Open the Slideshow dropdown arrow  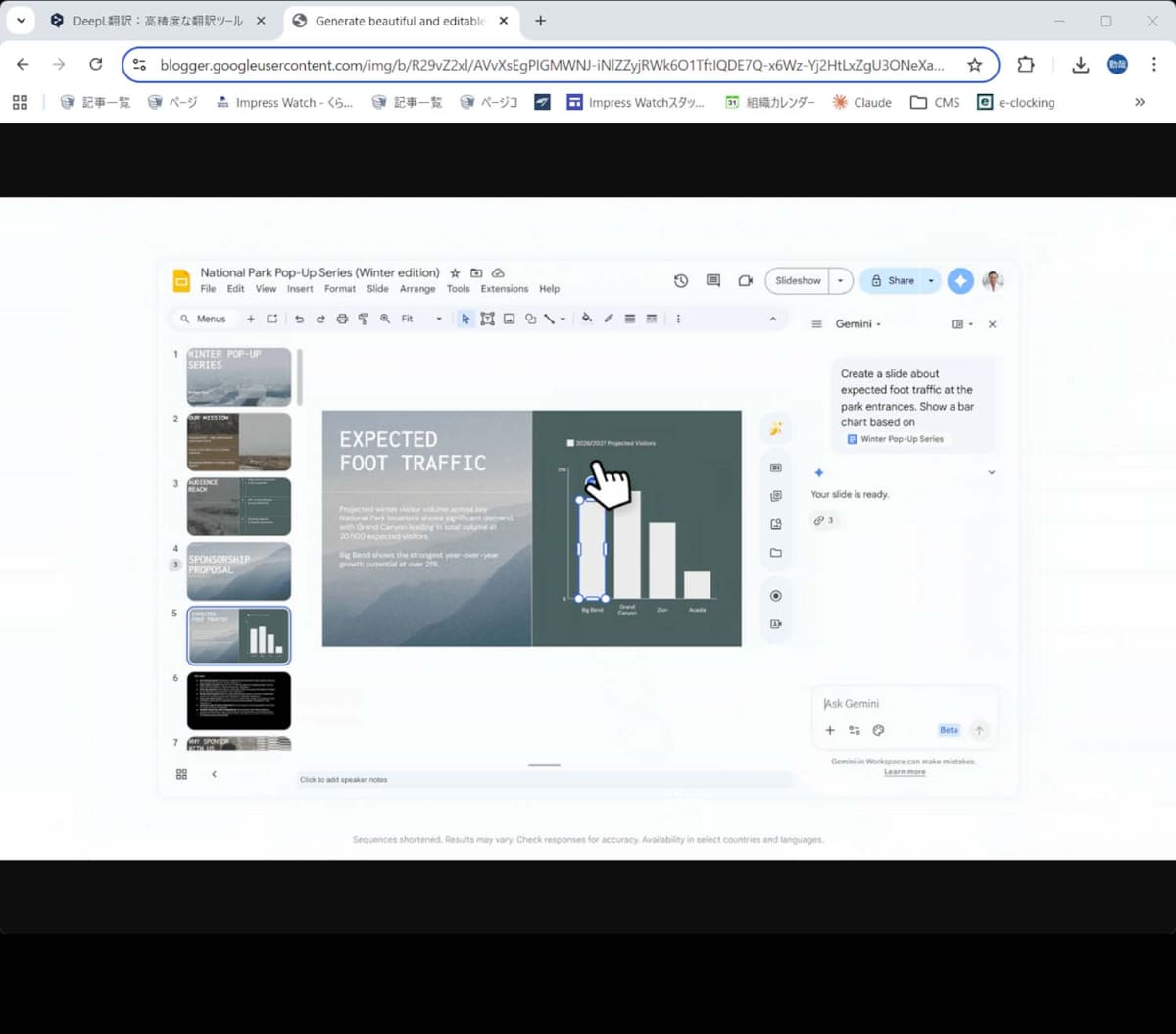[x=840, y=280]
